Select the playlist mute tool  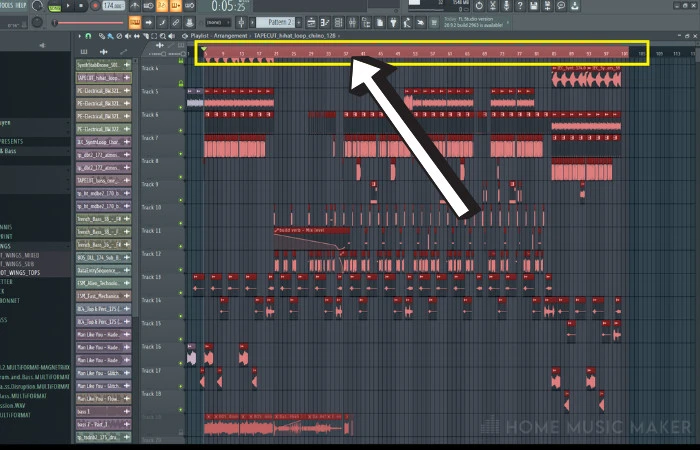pyautogui.click(x=128, y=36)
